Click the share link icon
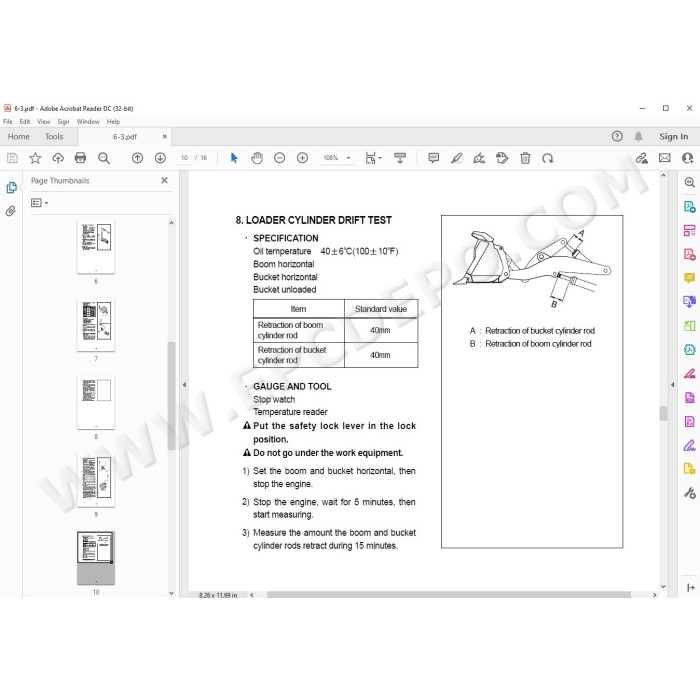700x700 pixels. click(x=642, y=158)
